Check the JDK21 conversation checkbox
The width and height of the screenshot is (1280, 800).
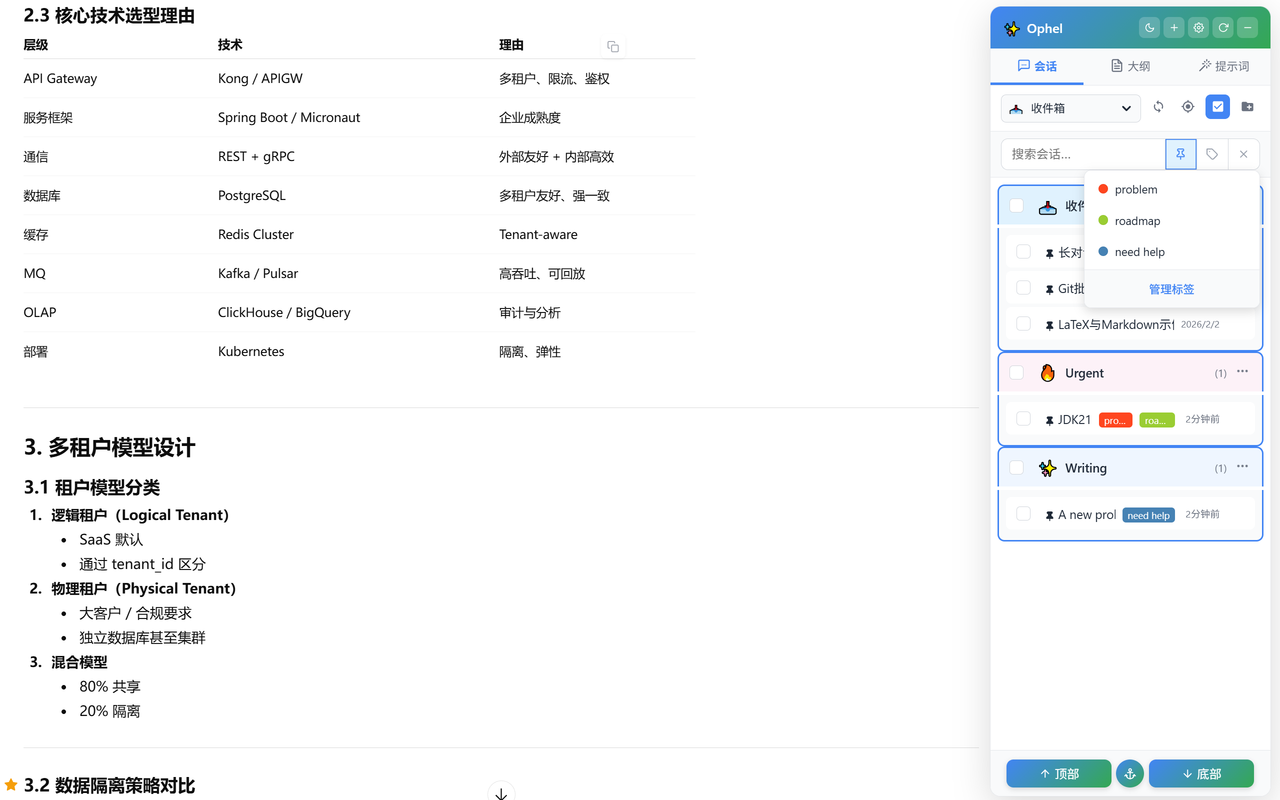pyautogui.click(x=1023, y=419)
